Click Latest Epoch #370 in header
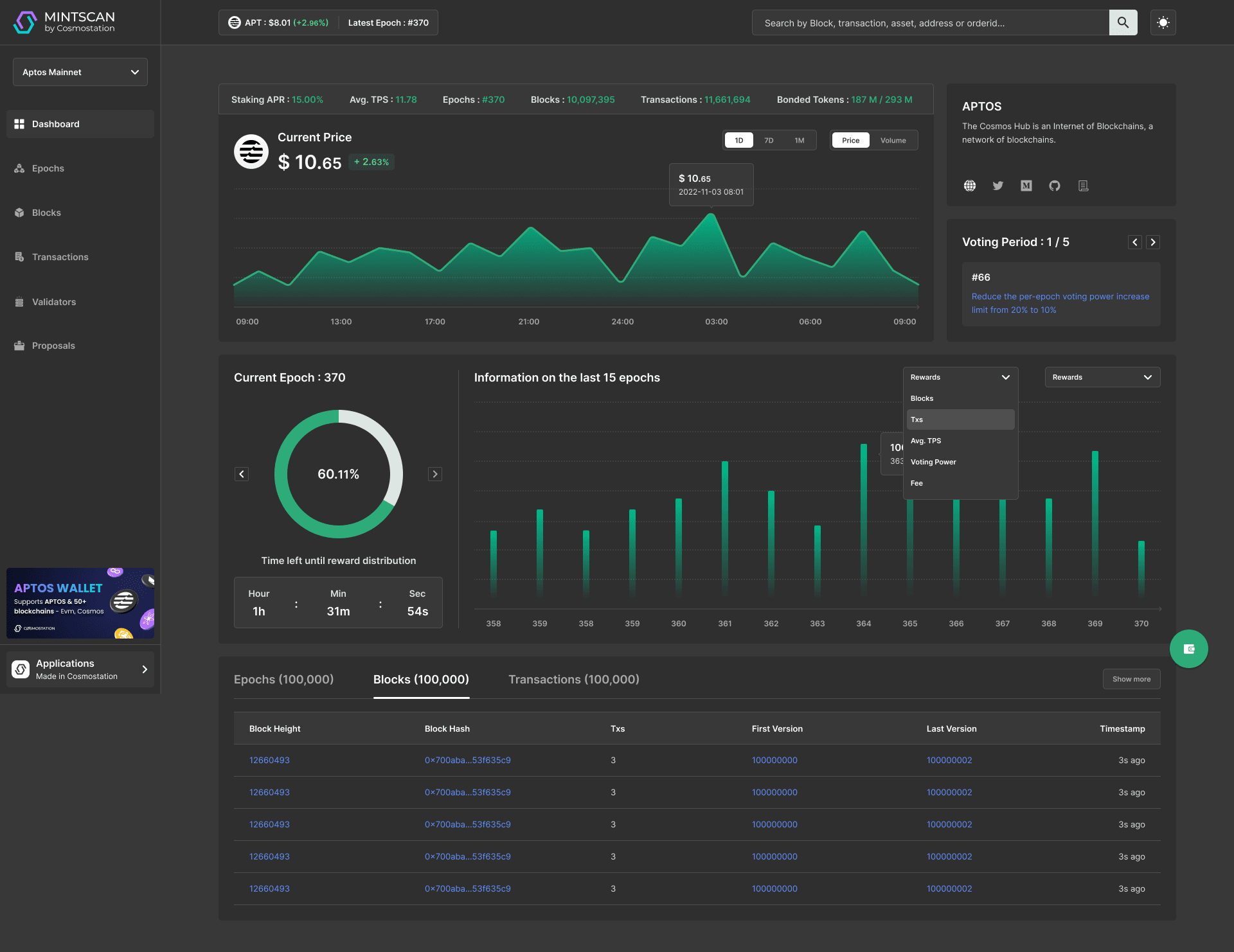 388,22
